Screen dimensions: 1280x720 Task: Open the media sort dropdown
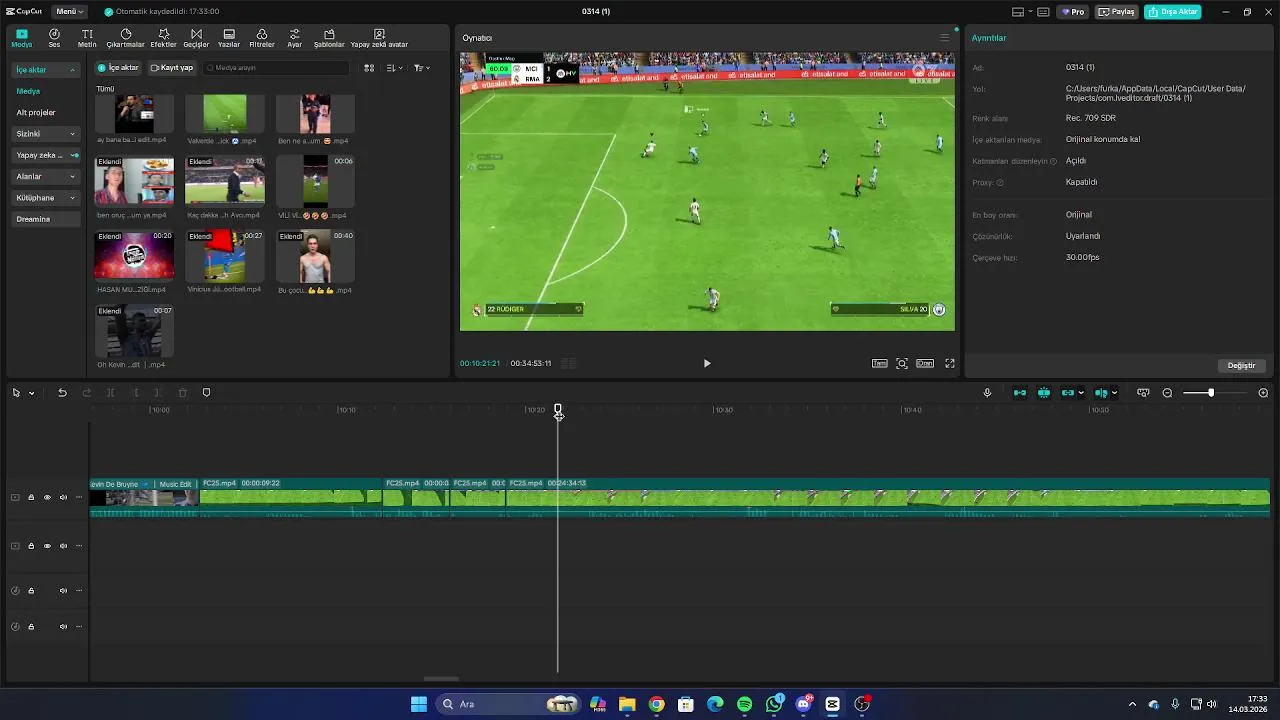(x=395, y=68)
